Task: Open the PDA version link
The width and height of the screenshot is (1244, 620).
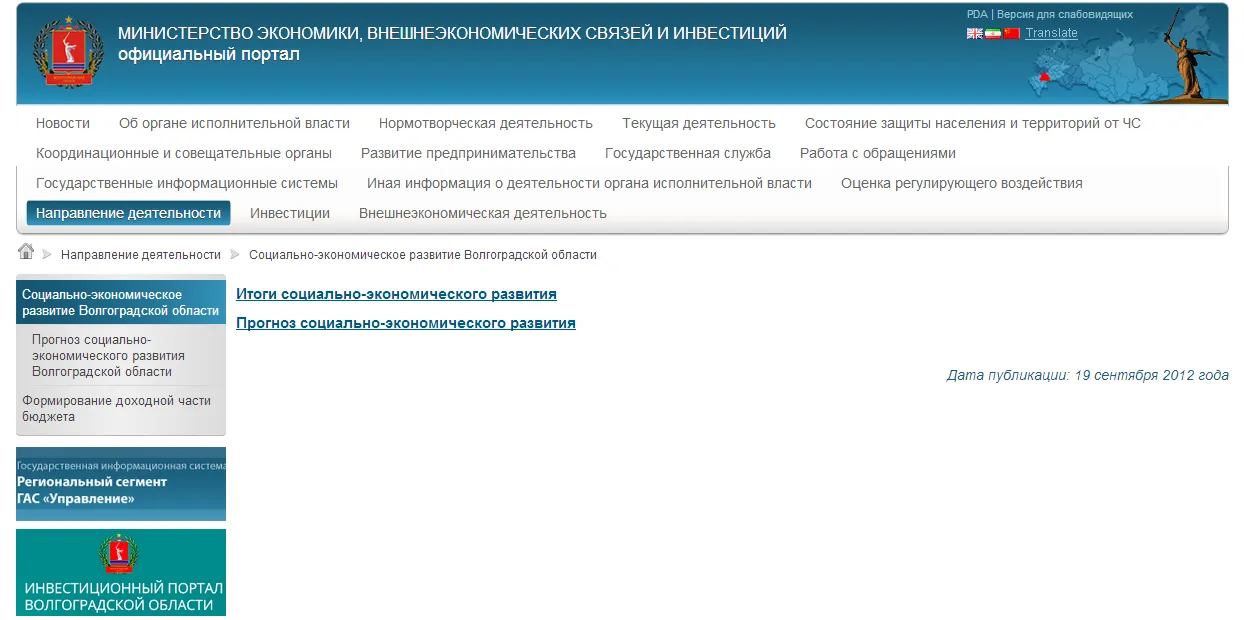Action: click(977, 15)
